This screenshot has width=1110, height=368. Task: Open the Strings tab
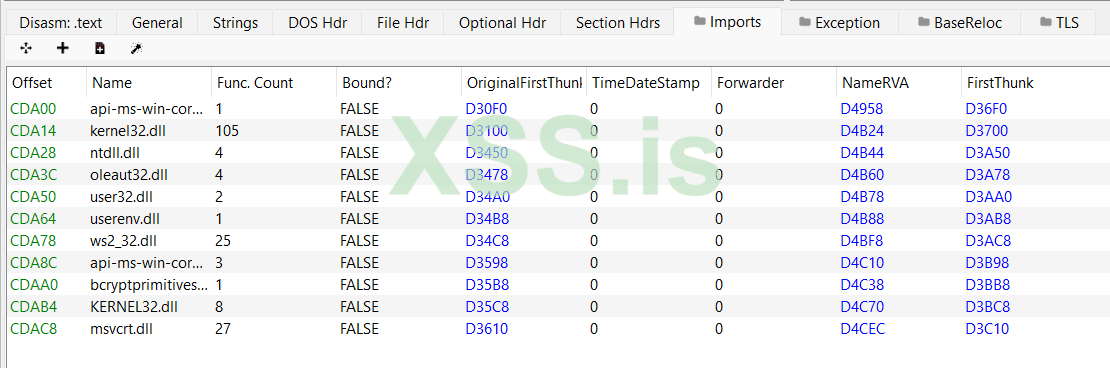pyautogui.click(x=235, y=23)
